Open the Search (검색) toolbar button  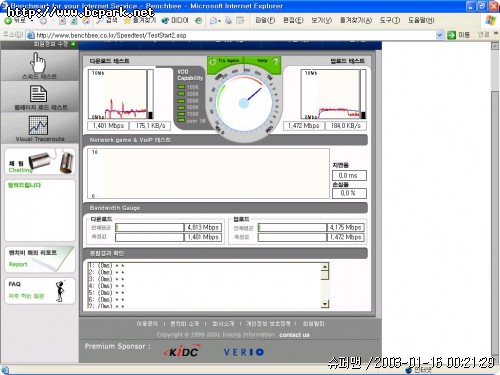pos(106,21)
